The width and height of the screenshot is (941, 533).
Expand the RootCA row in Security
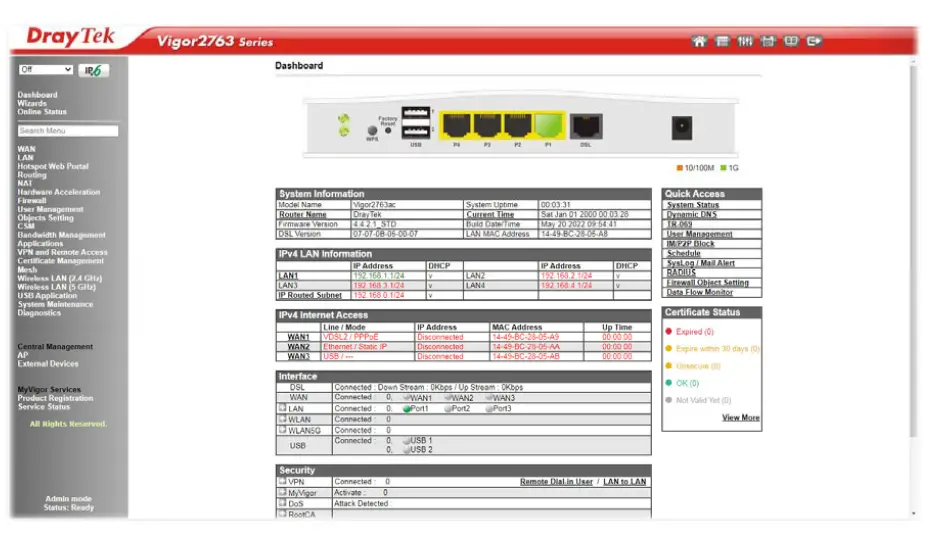coord(282,514)
